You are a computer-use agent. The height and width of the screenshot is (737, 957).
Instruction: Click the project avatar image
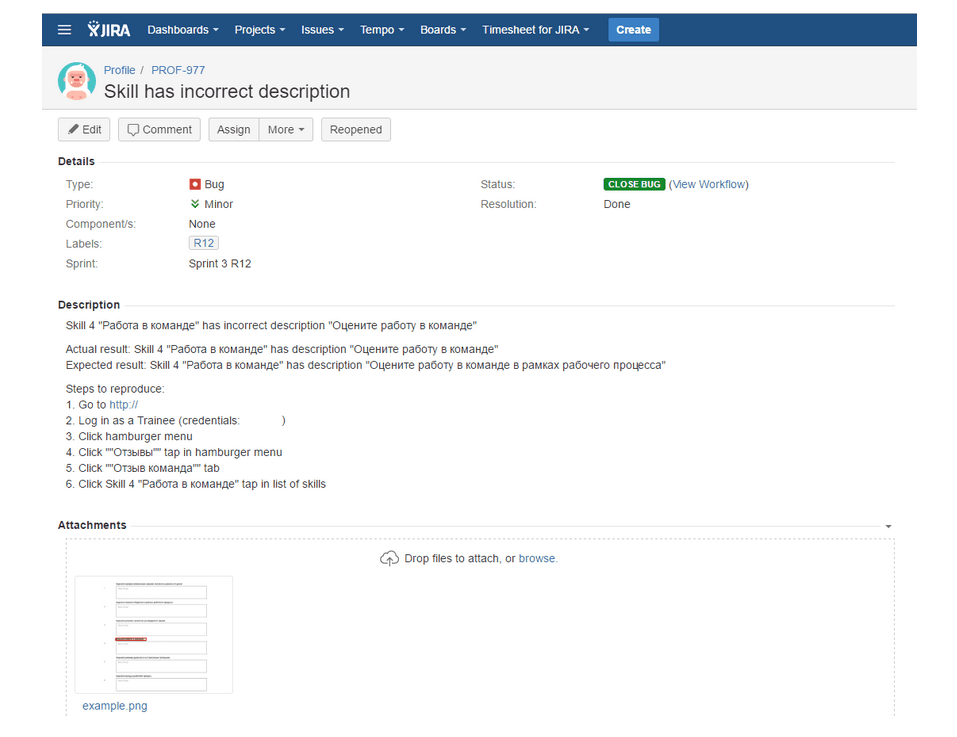click(77, 81)
